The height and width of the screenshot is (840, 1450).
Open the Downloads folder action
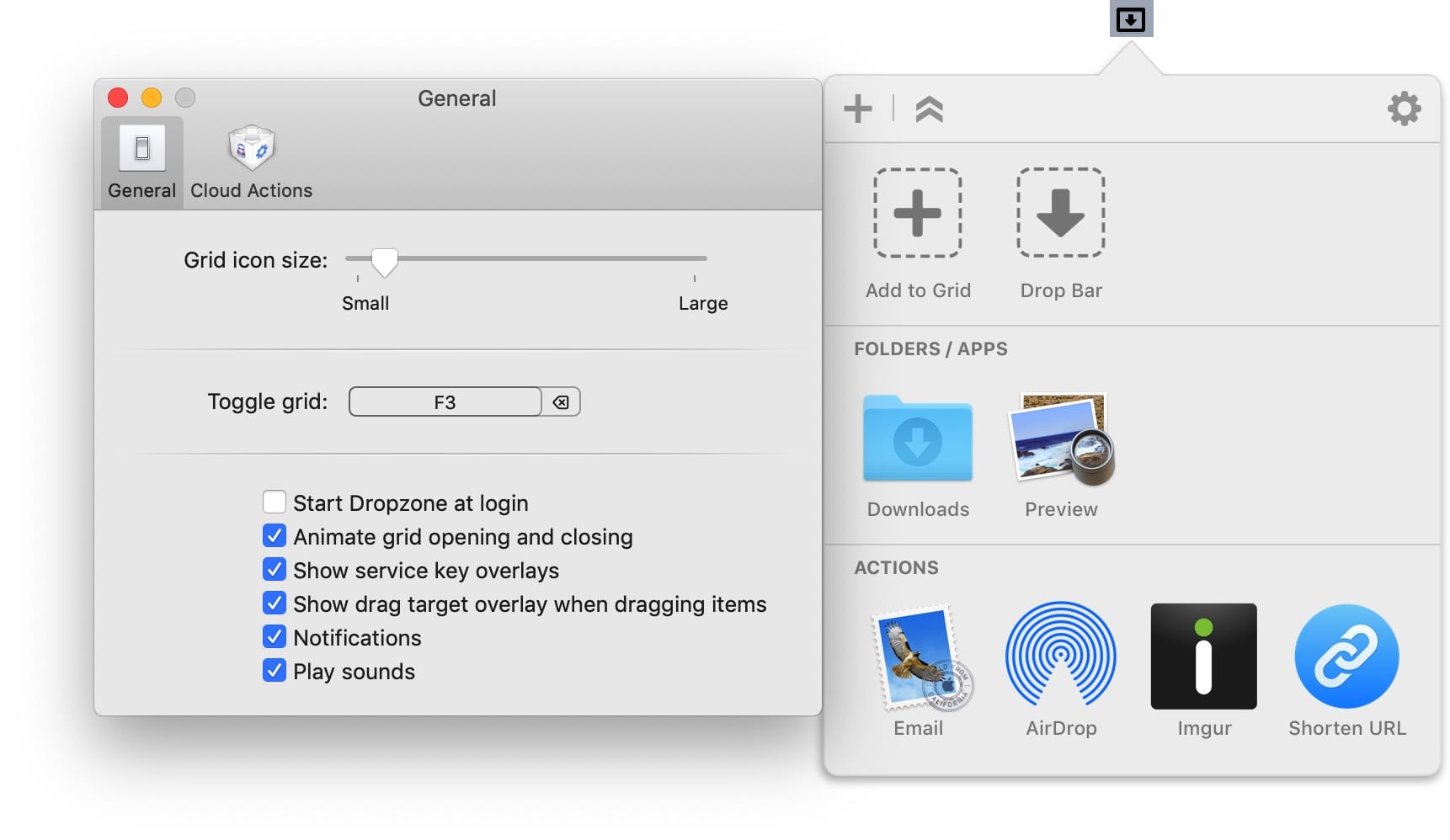point(917,439)
